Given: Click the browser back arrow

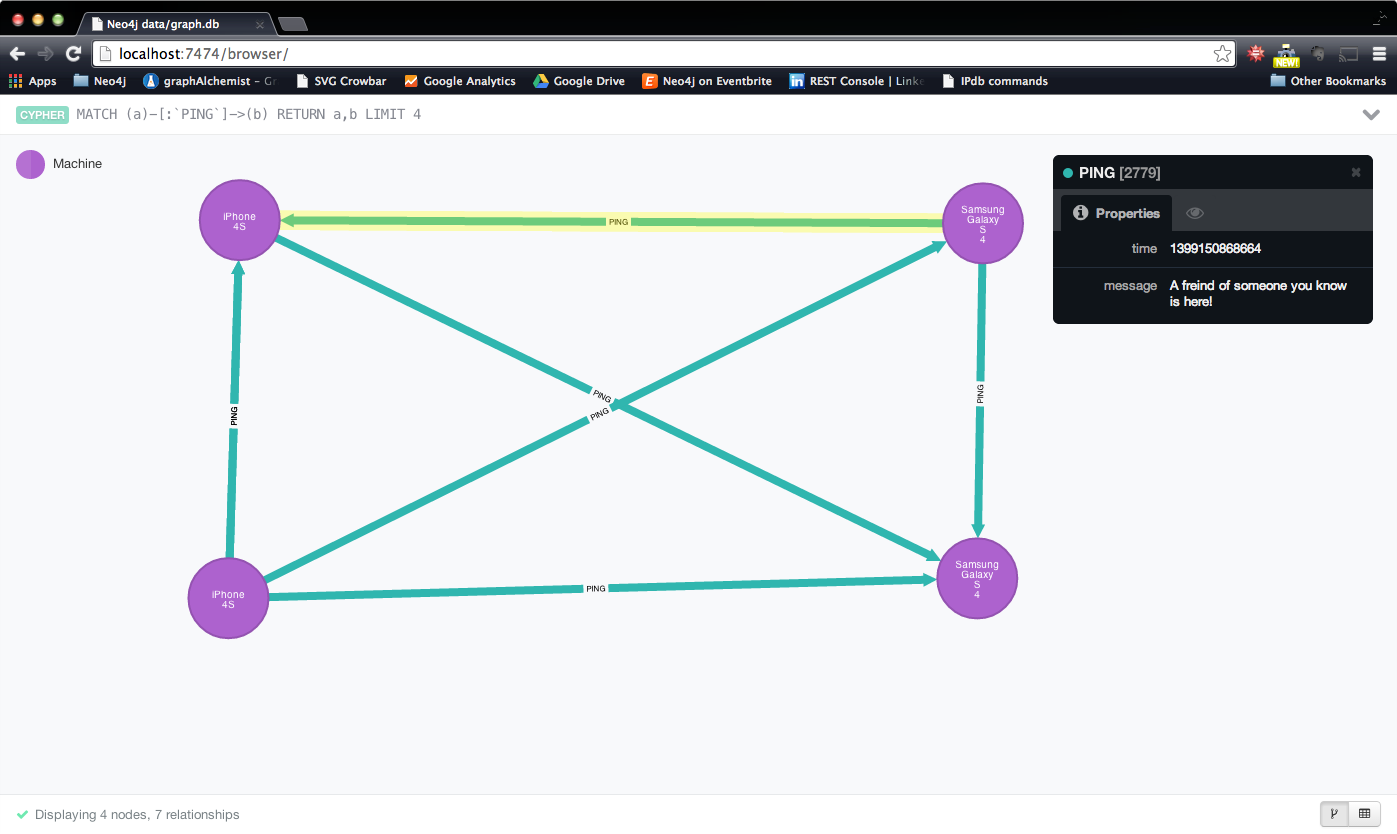Looking at the screenshot, I should pos(17,54).
